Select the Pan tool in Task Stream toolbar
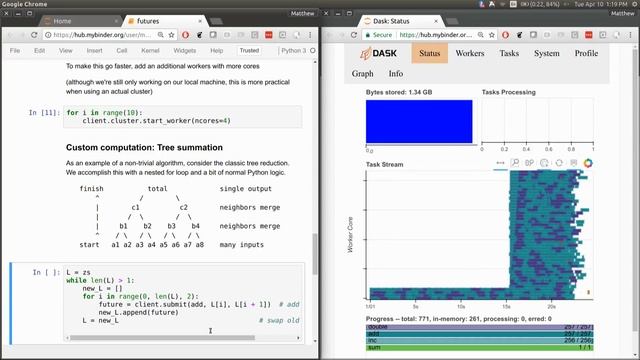This screenshot has height=360, width=640. coord(500,163)
